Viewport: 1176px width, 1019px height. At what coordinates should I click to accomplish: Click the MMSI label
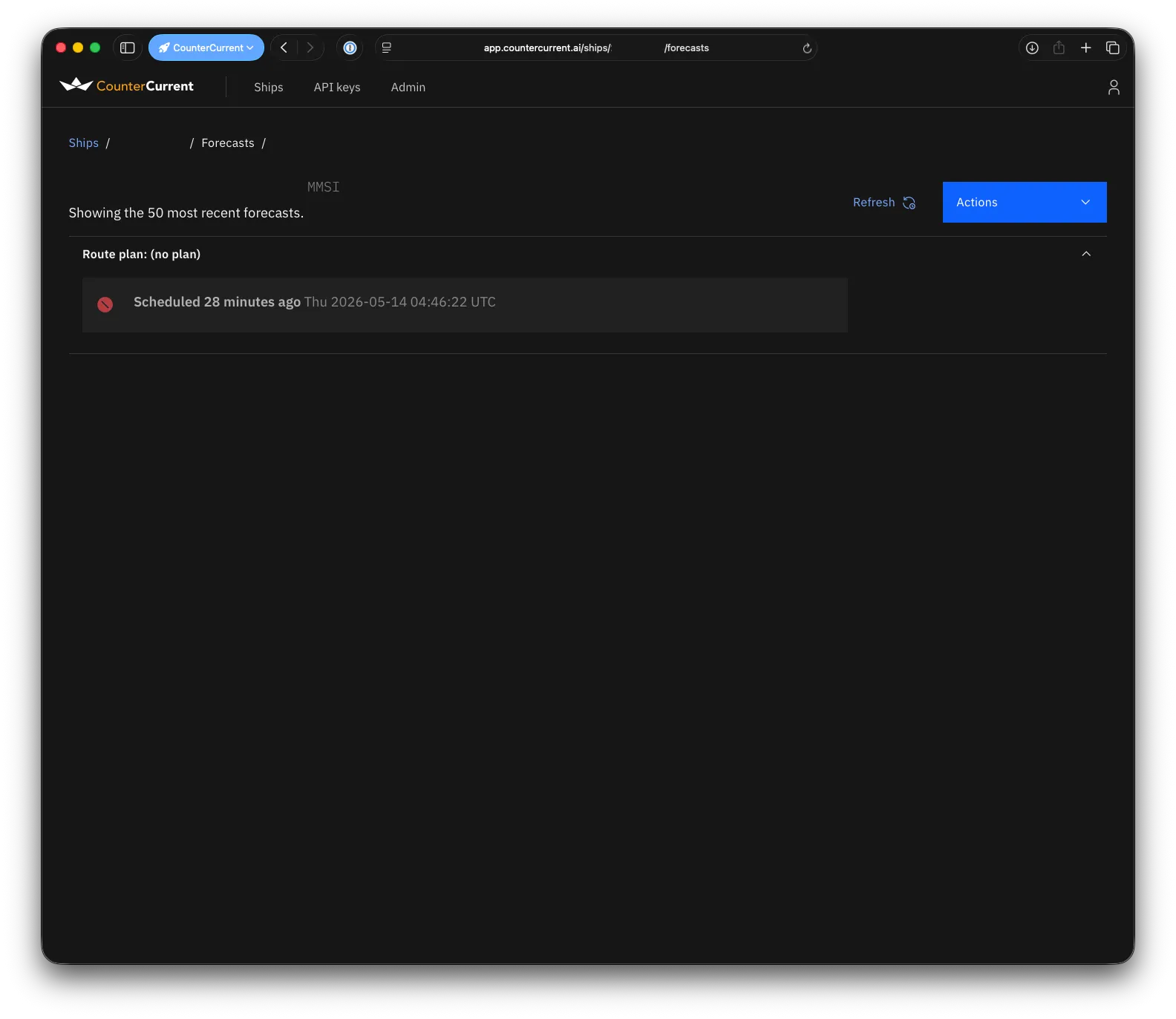[324, 187]
